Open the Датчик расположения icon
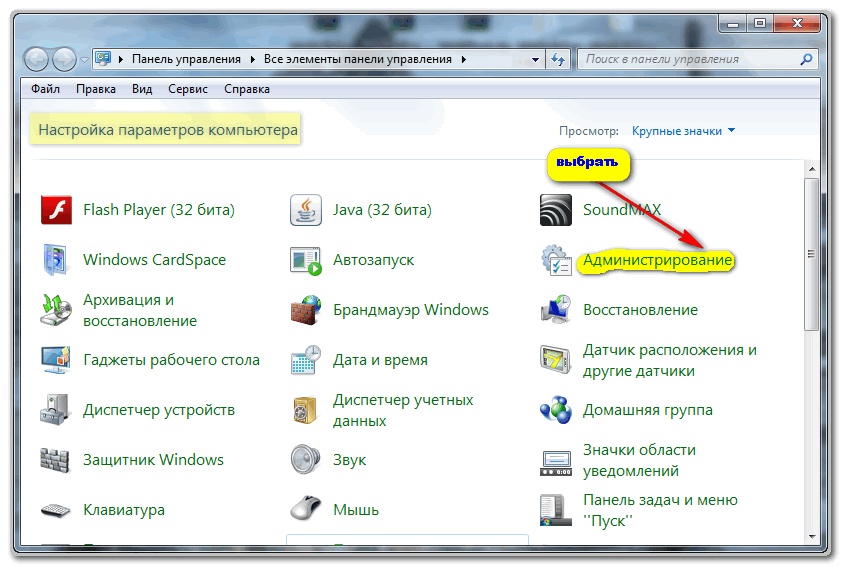 tap(555, 360)
